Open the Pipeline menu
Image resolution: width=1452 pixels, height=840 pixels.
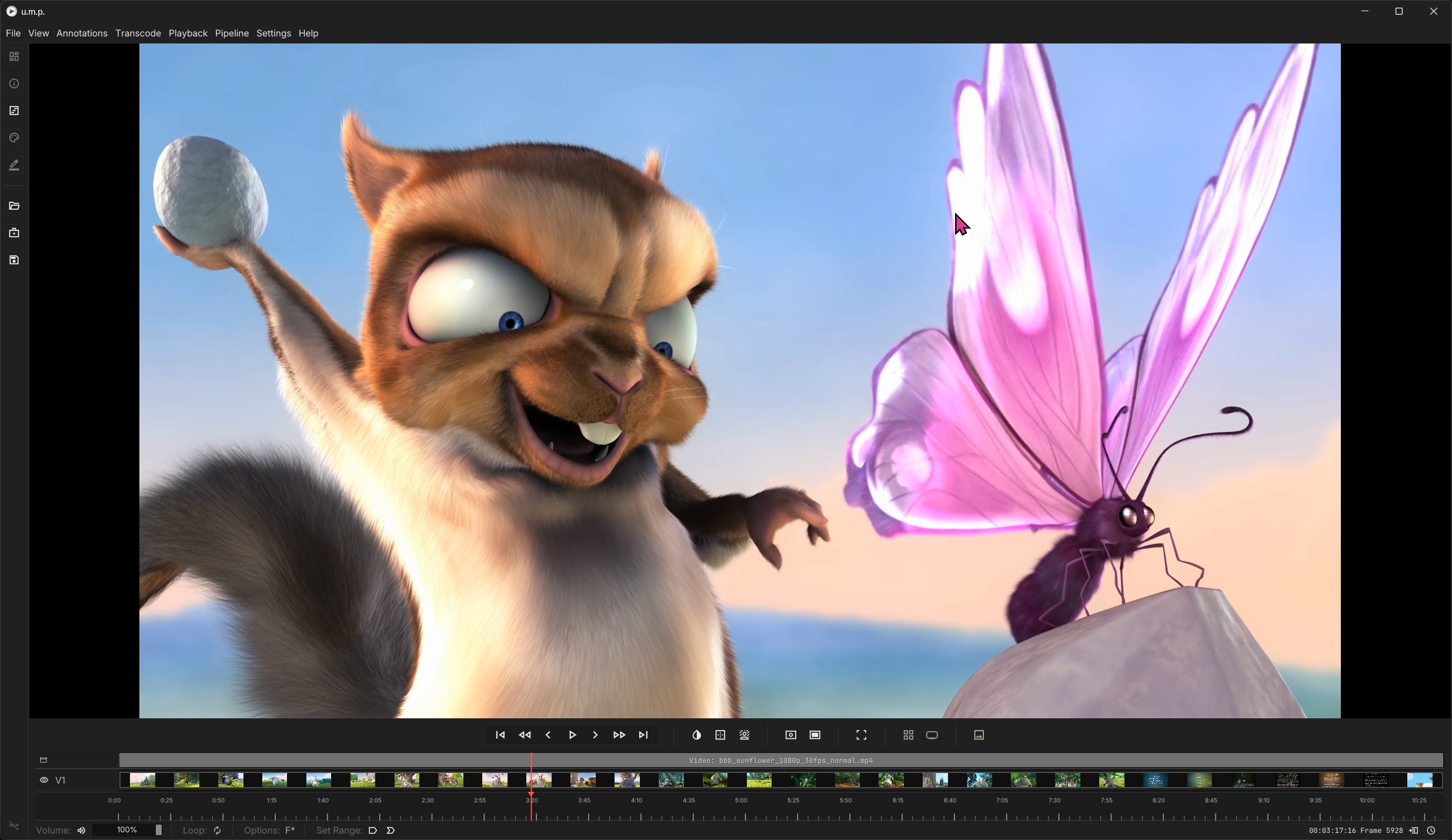point(232,34)
